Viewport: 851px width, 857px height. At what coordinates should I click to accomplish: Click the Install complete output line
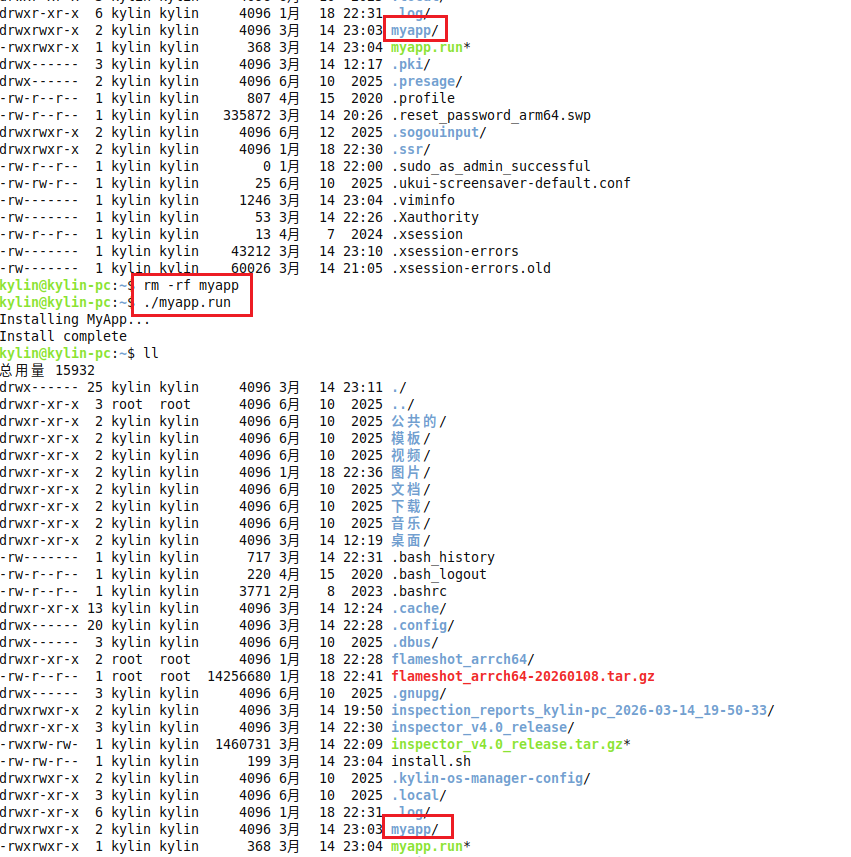(x=65, y=336)
